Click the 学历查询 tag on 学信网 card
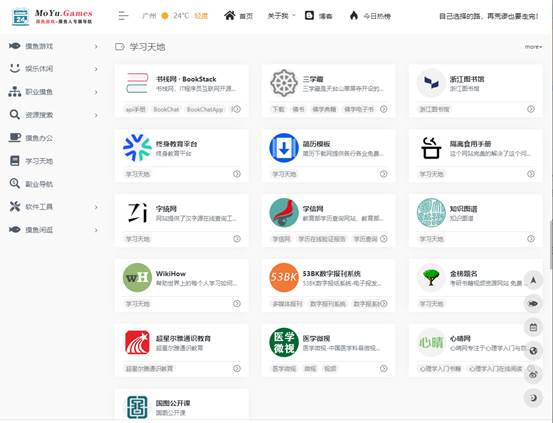The width and height of the screenshot is (553, 423). [365, 239]
